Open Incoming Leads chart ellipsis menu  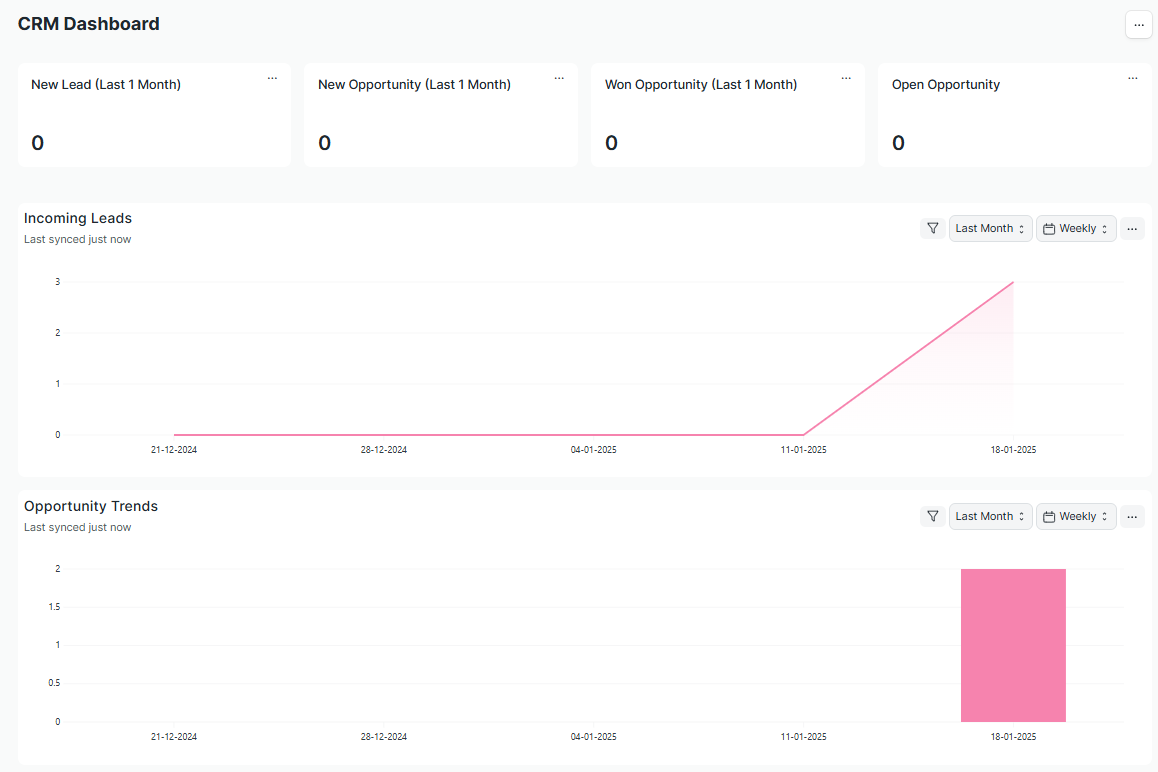point(1132,229)
